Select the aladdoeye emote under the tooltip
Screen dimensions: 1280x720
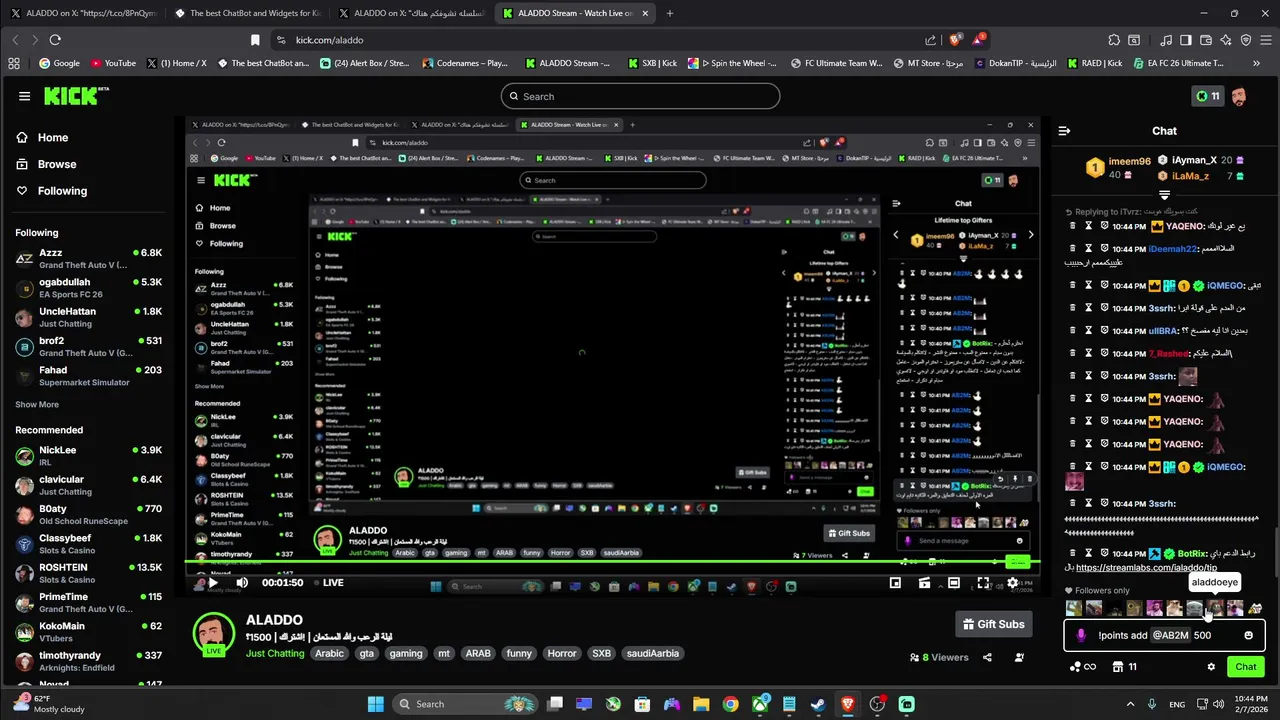pos(1214,607)
